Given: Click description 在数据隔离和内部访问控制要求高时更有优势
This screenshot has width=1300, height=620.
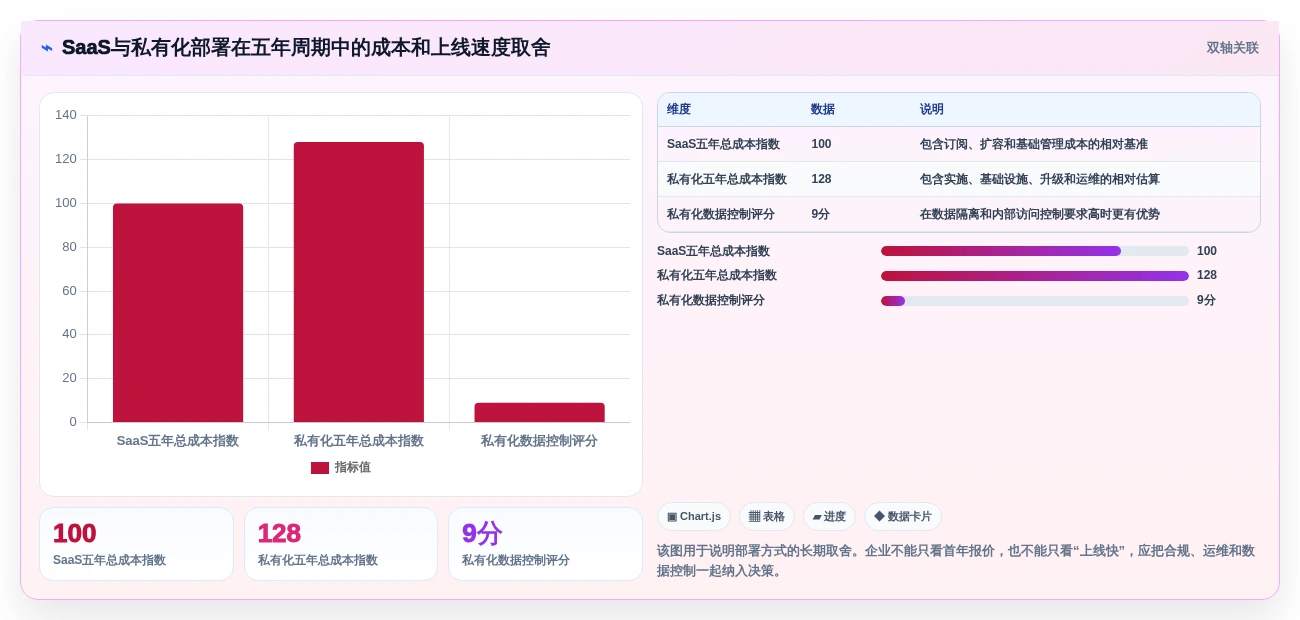Looking at the screenshot, I should click(x=1040, y=214).
